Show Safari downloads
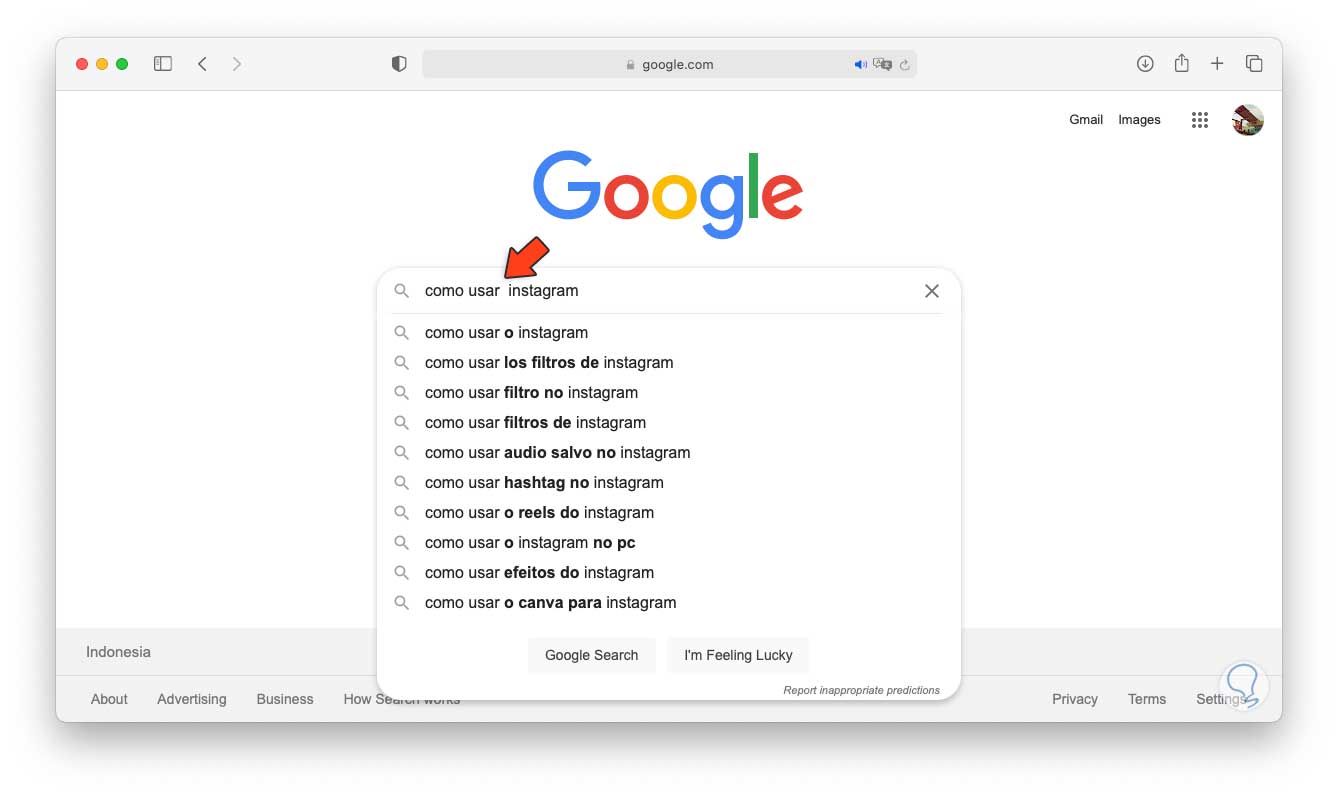The image size is (1338, 796). 1145,64
